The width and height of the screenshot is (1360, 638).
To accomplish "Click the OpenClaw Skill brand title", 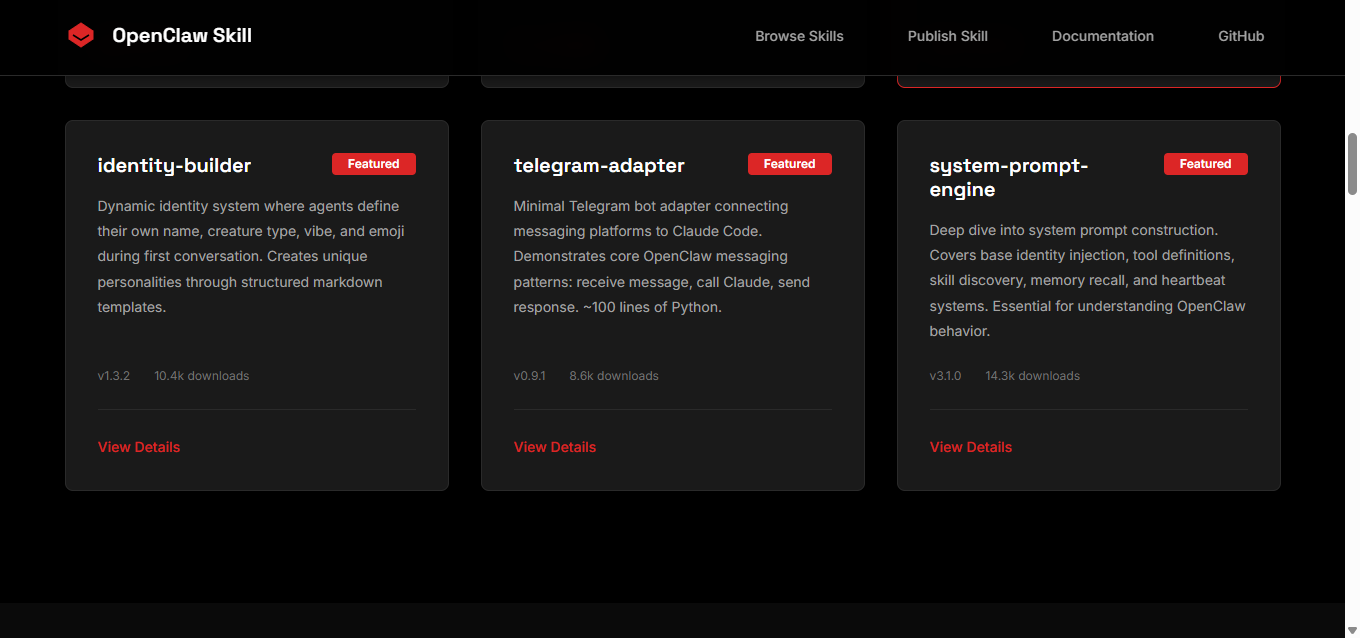I will pos(182,36).
